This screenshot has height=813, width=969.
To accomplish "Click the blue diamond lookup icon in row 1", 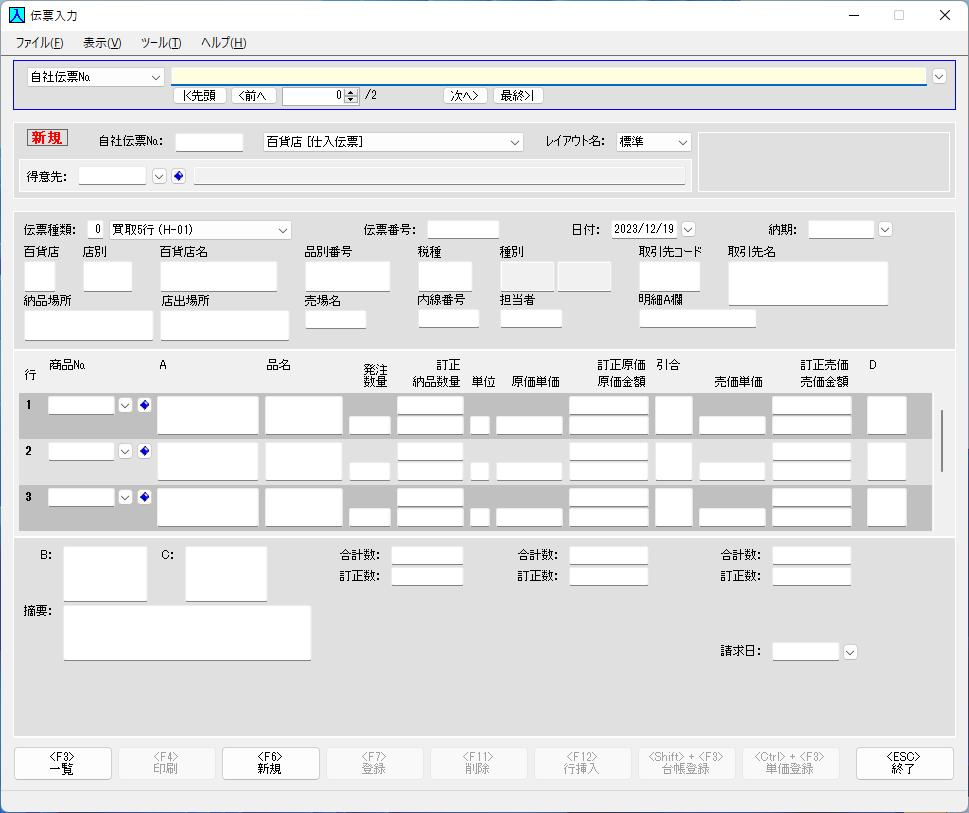I will click(145, 405).
